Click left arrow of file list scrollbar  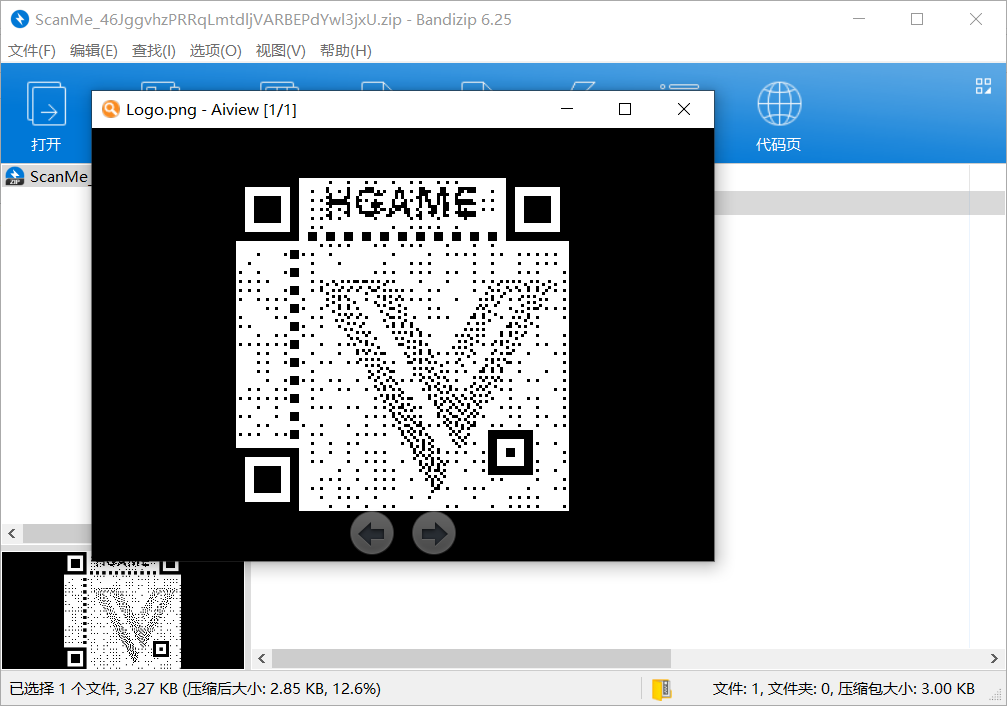[x=262, y=658]
